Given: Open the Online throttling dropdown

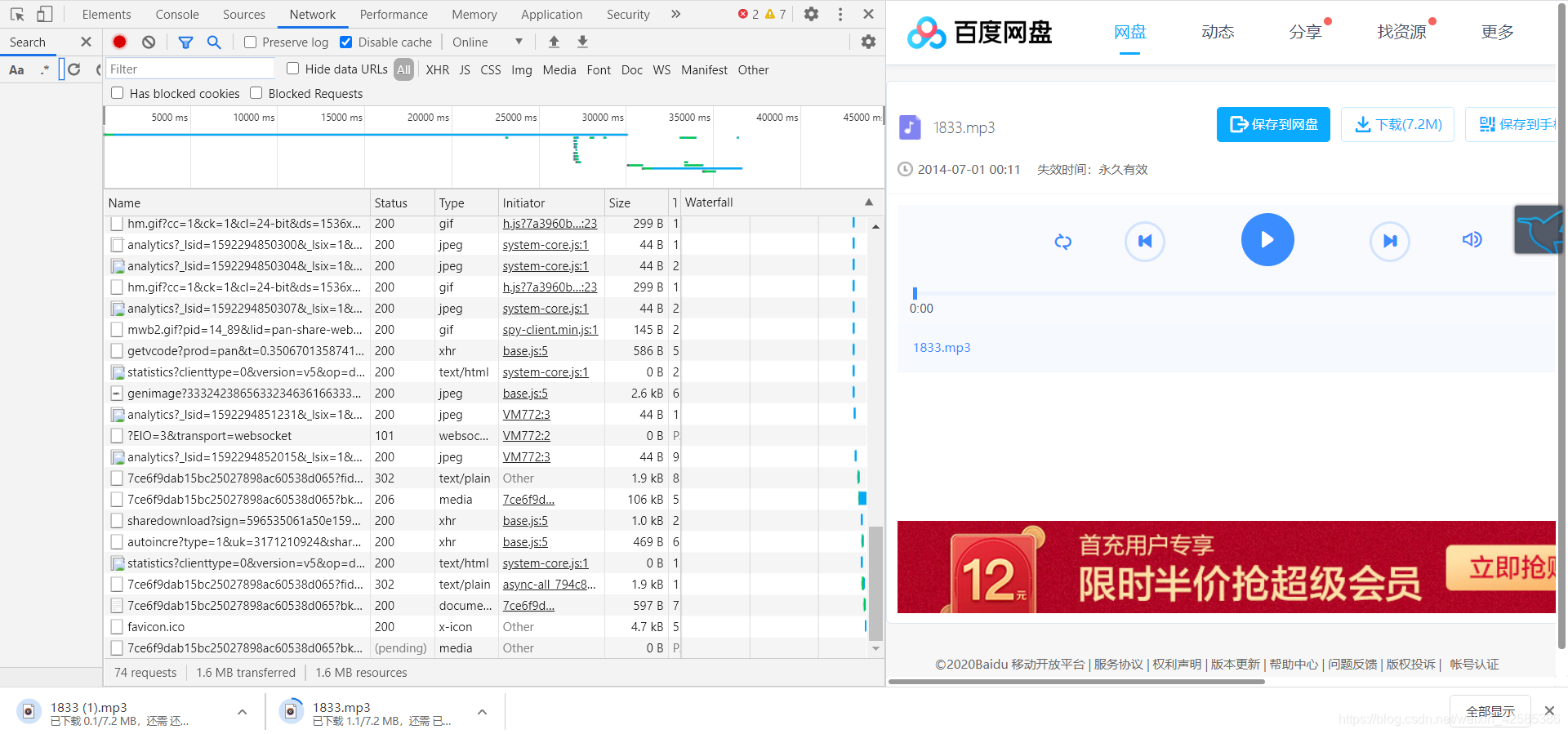Looking at the screenshot, I should click(x=488, y=42).
